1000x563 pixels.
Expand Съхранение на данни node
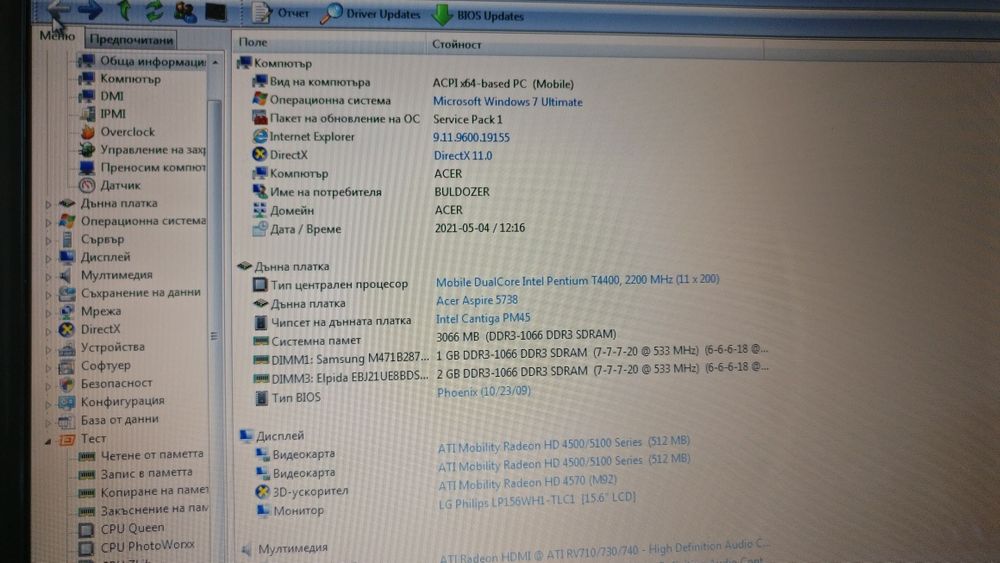[48, 295]
